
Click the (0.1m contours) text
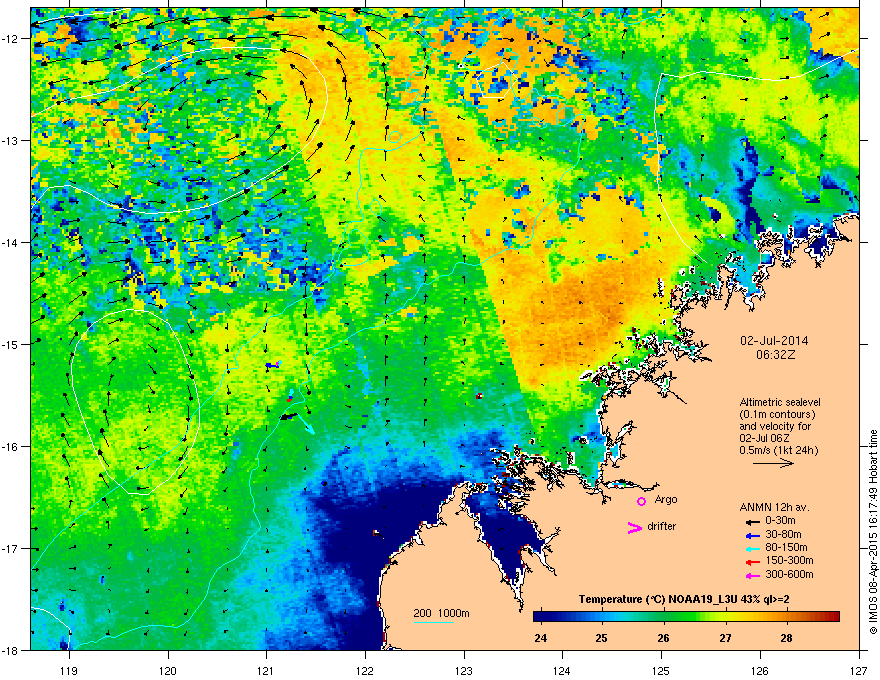coord(777,414)
